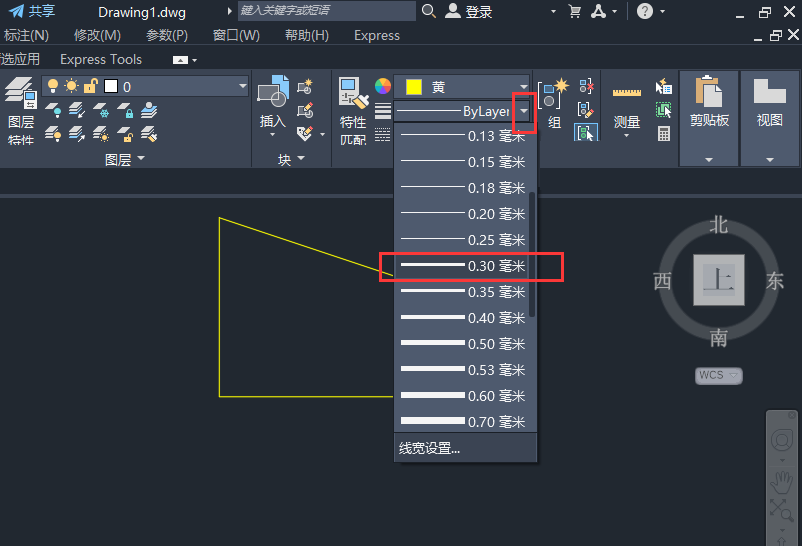Select 0.13 毫米 lineweight

click(465, 136)
